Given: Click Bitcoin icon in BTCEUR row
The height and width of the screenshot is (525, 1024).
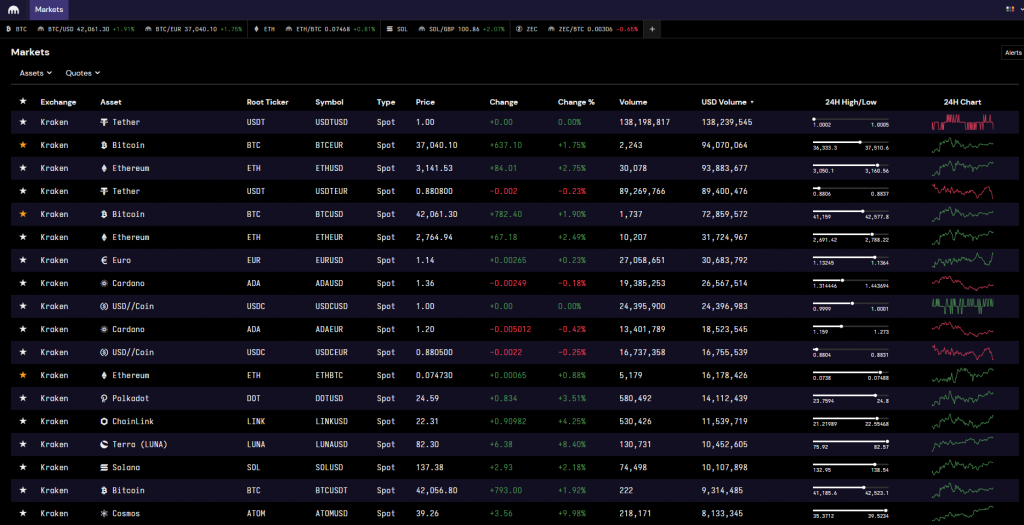Looking at the screenshot, I should click(104, 145).
